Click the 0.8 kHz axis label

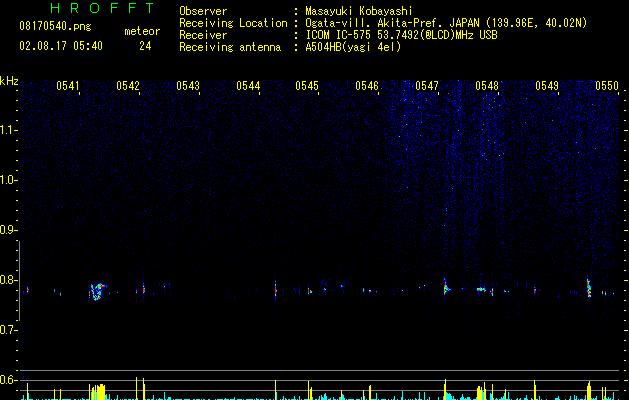tap(8, 280)
